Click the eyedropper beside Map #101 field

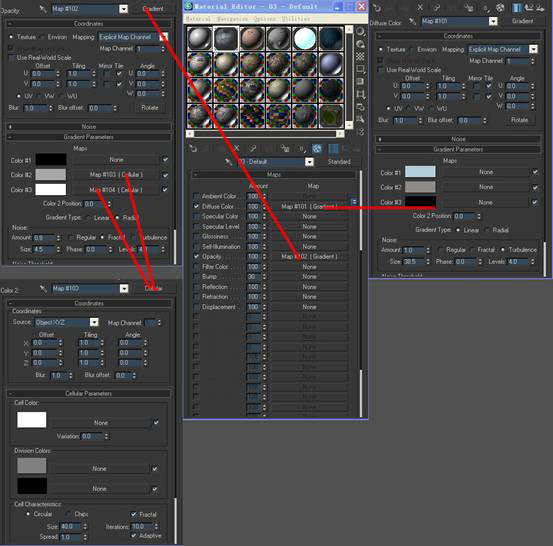pyautogui.click(x=412, y=21)
